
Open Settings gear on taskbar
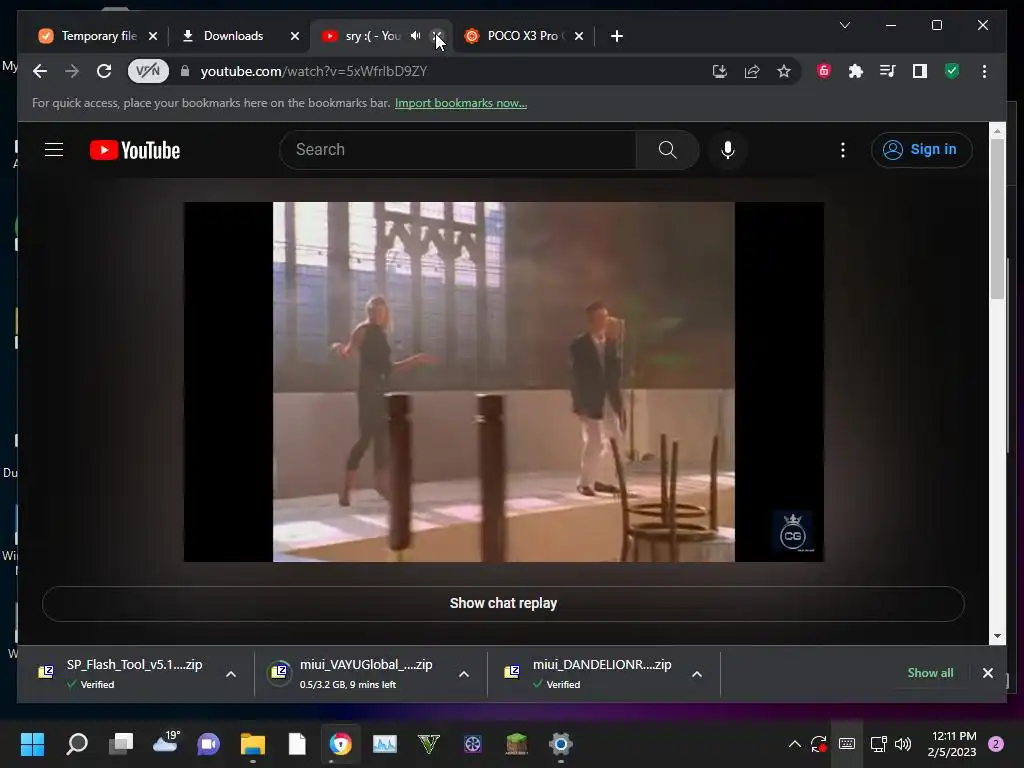560,744
